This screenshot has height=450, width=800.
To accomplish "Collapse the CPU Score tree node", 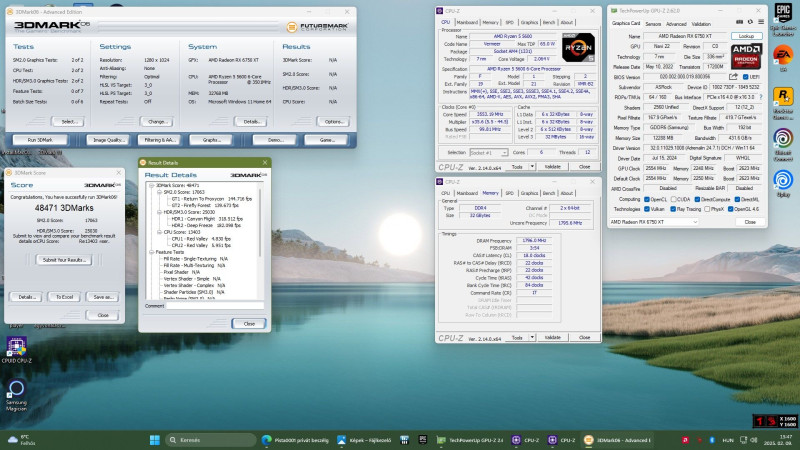I will coord(159,232).
